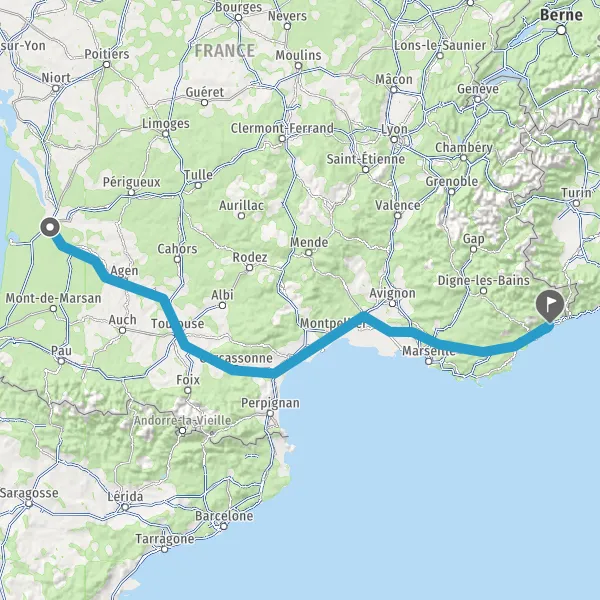Click the Clermont-Ferrand city label
The height and width of the screenshot is (600, 600).
pyautogui.click(x=282, y=128)
